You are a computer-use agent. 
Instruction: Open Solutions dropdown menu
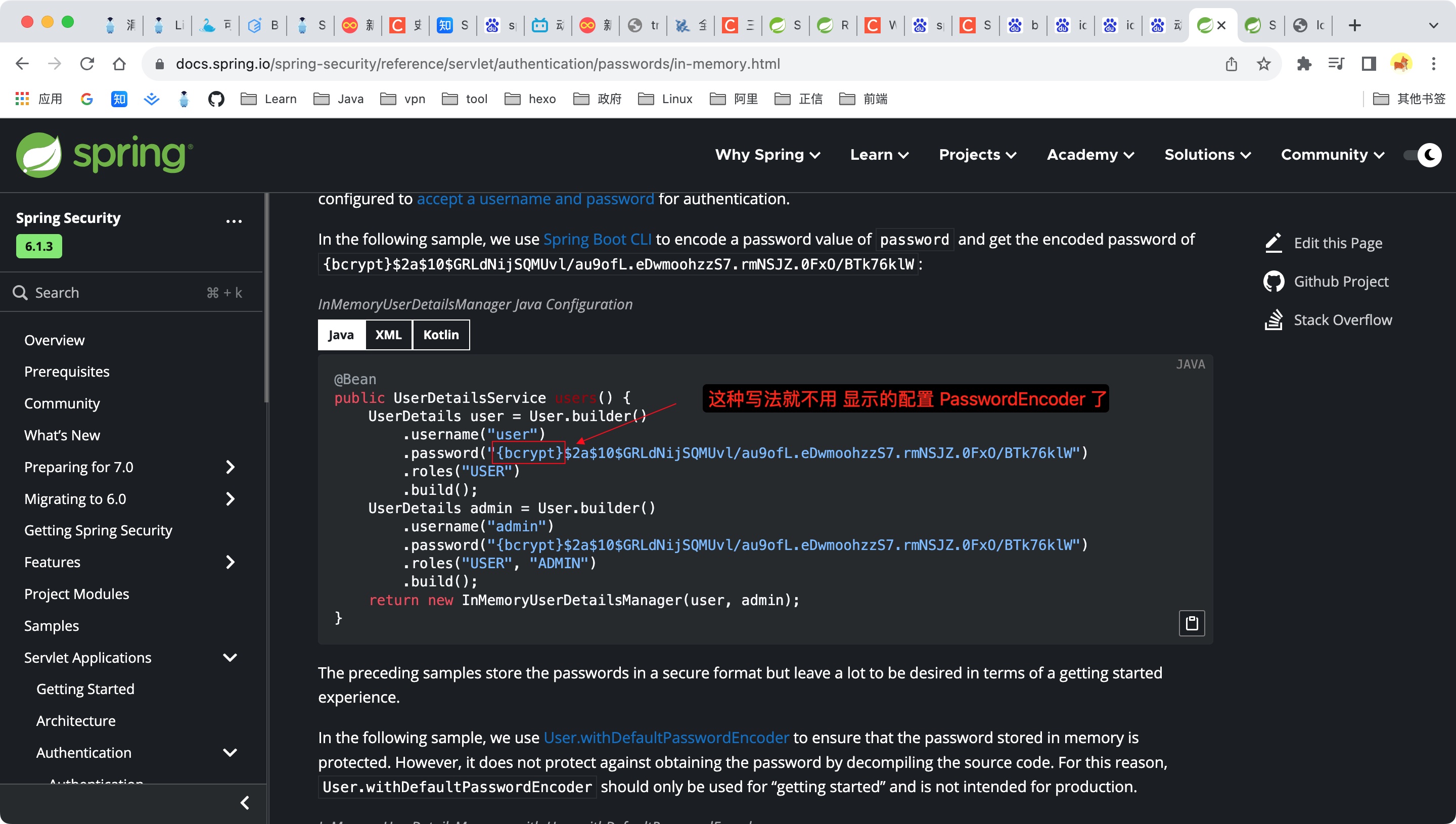(x=1207, y=155)
